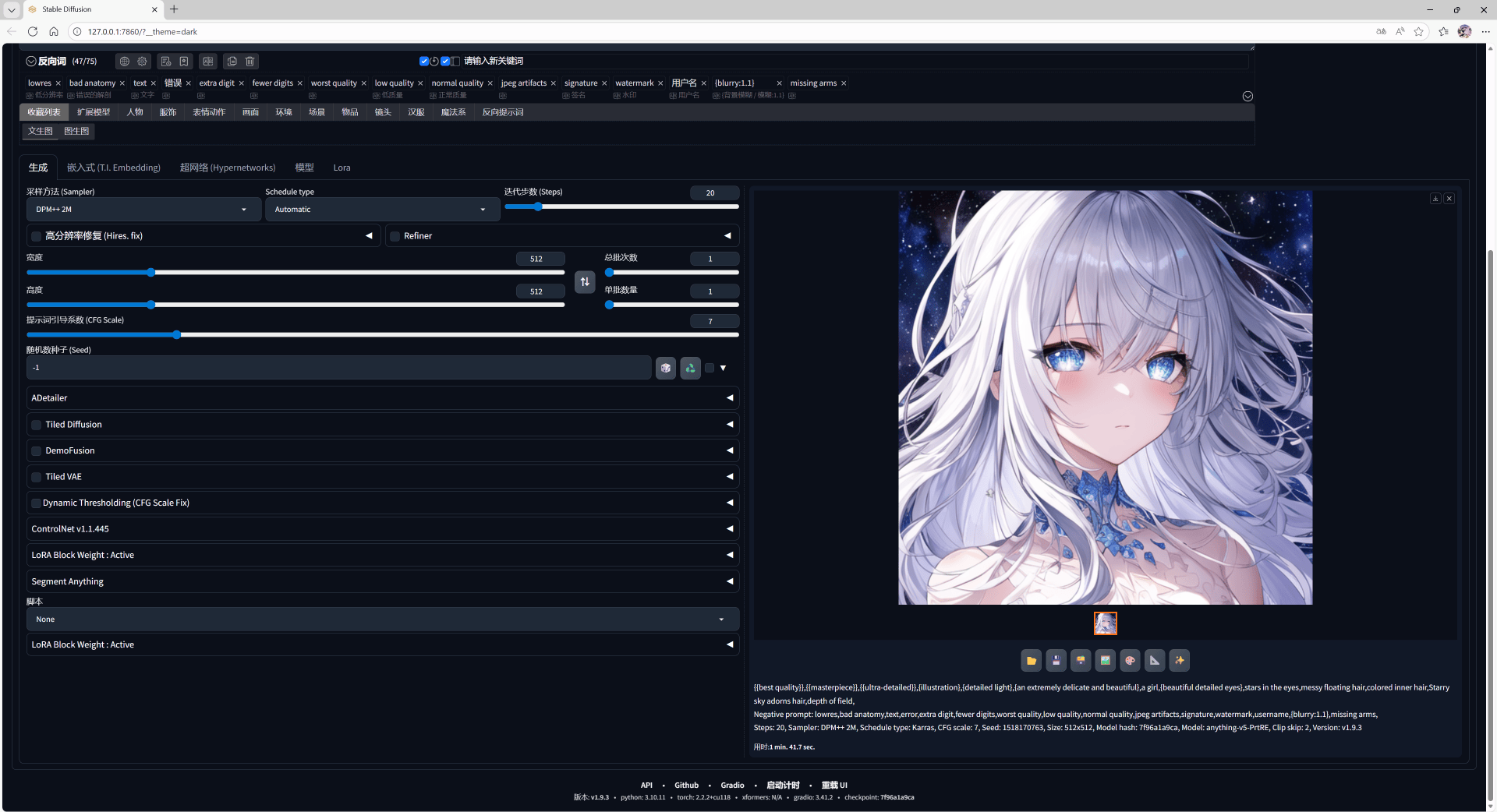
Task: Reuse last seed with the recycle icon
Action: click(x=690, y=368)
